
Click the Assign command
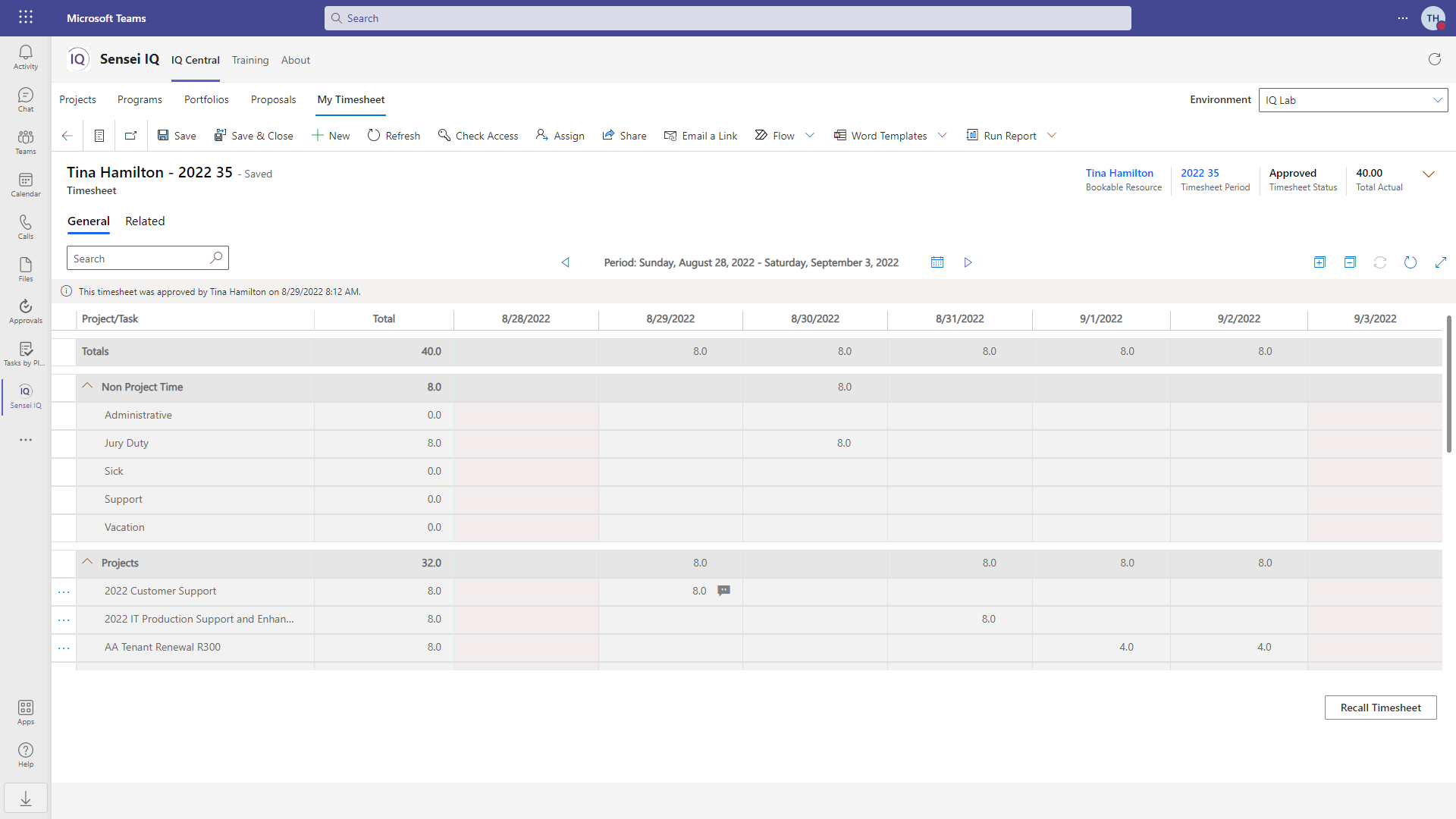click(560, 136)
